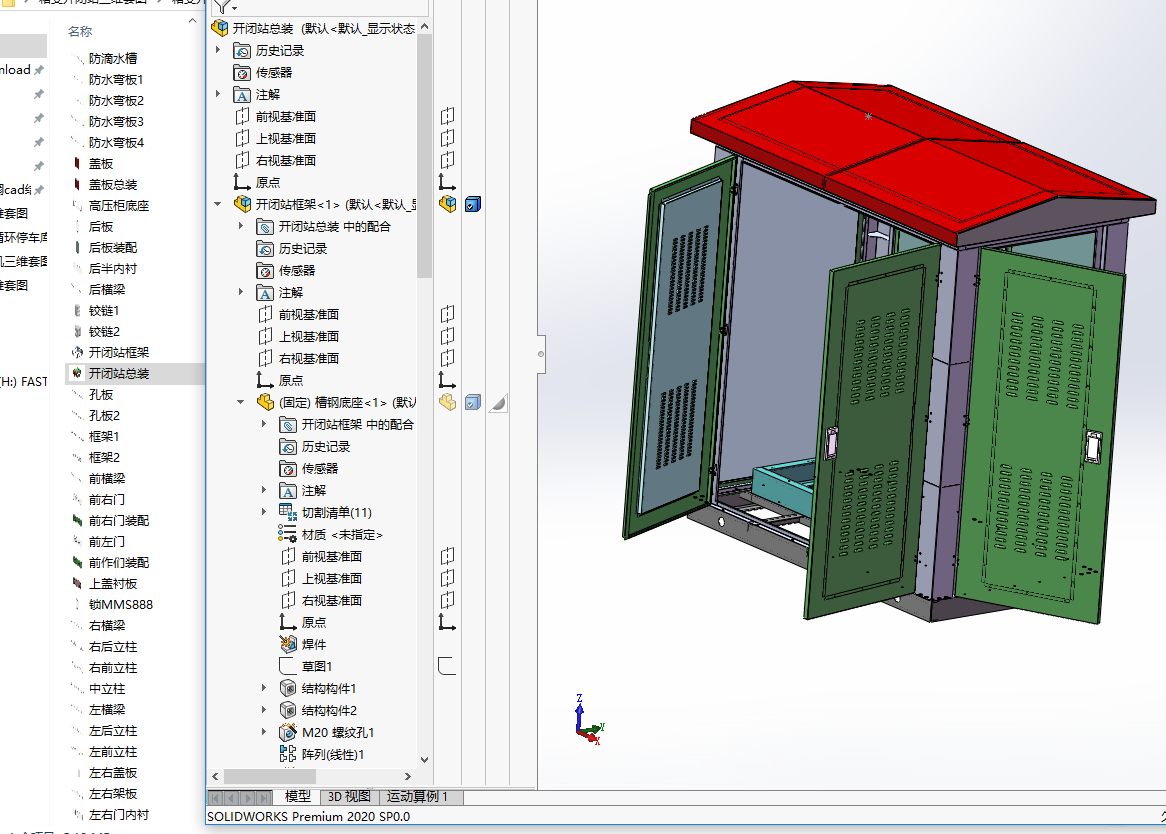Viewport: 1166px width, 834px height.
Task: Select the 阵列(线性)1 linear pattern feature
Action: click(332, 754)
